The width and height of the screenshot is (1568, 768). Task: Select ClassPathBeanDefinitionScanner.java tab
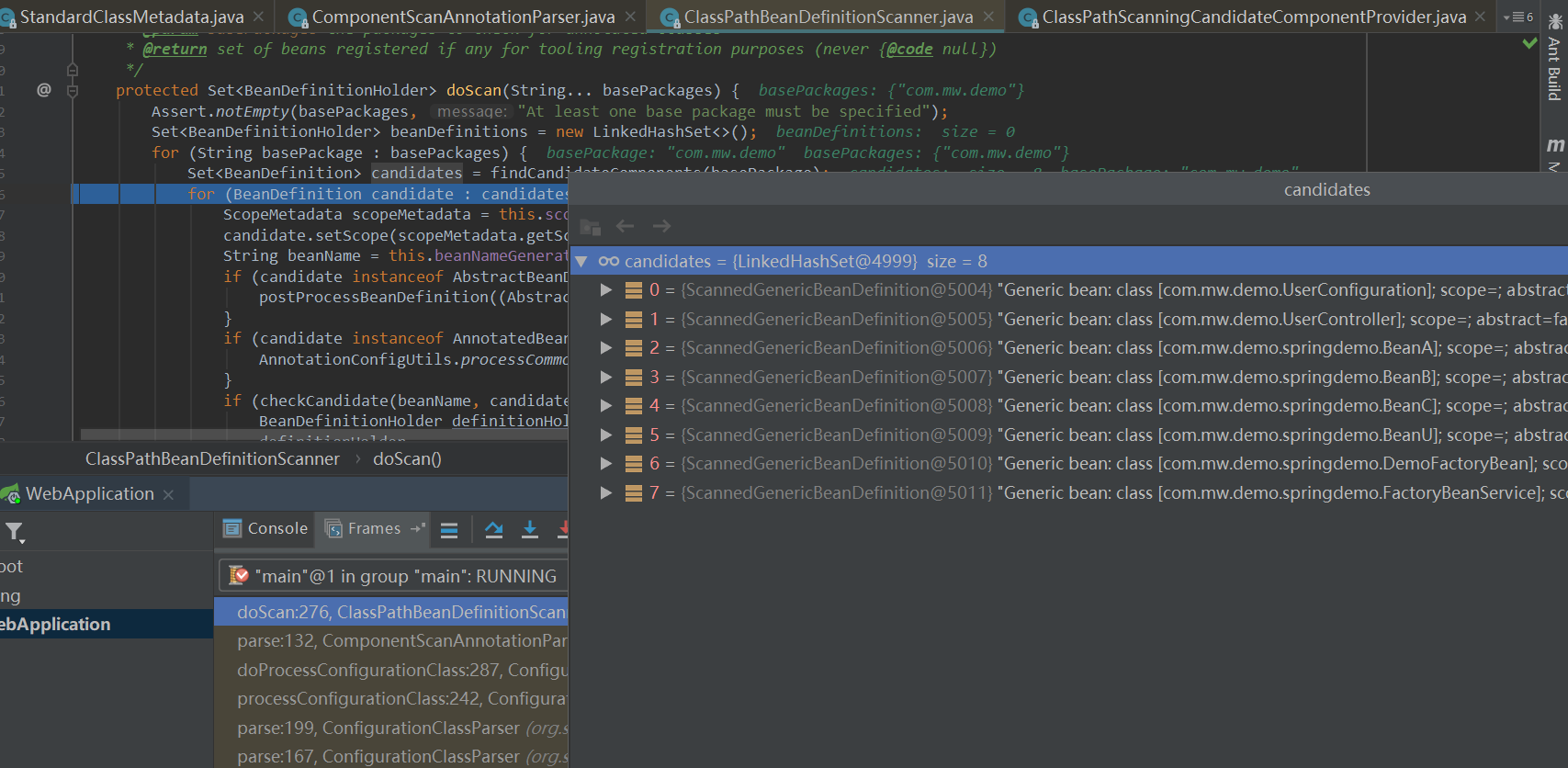(x=828, y=17)
